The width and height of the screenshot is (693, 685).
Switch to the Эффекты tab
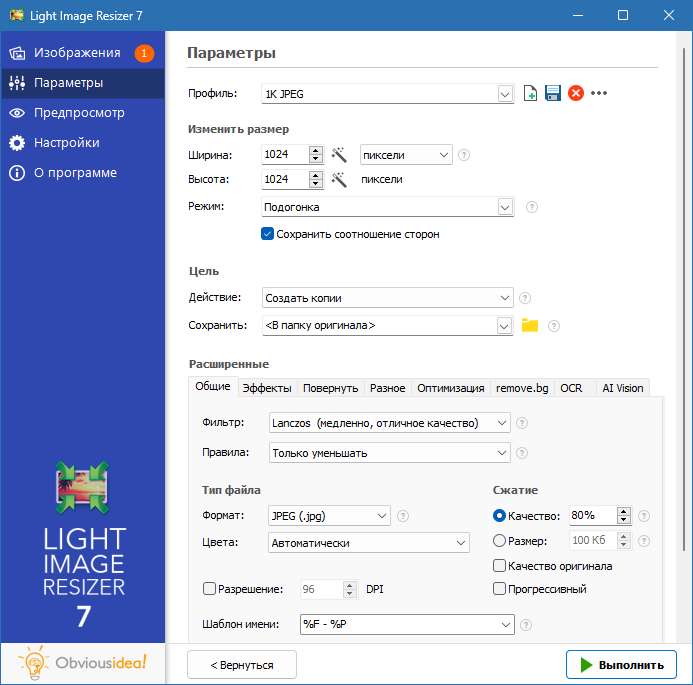(x=267, y=388)
